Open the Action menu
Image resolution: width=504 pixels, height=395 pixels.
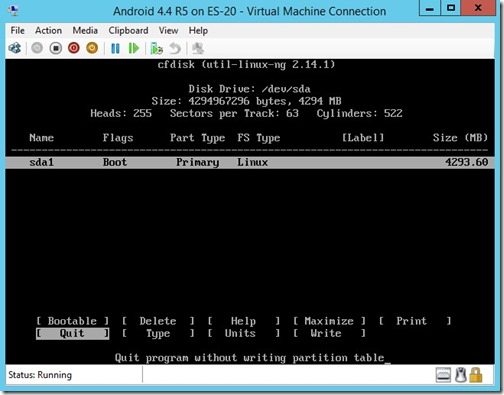(48, 31)
